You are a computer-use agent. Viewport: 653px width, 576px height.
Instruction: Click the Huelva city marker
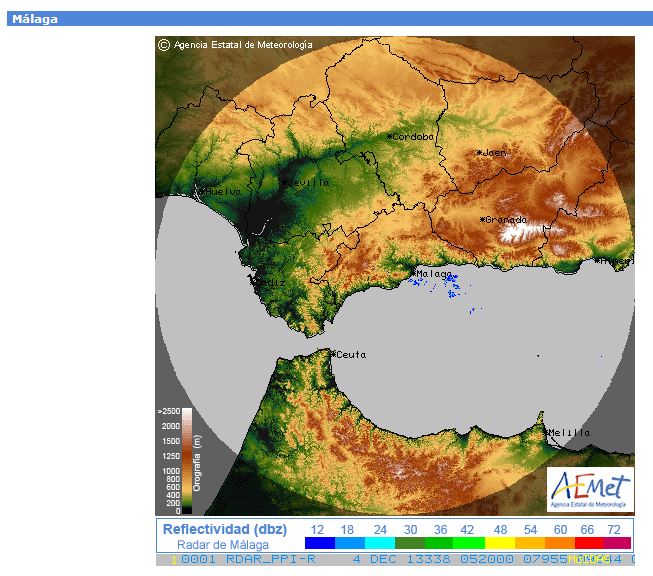tap(202, 190)
